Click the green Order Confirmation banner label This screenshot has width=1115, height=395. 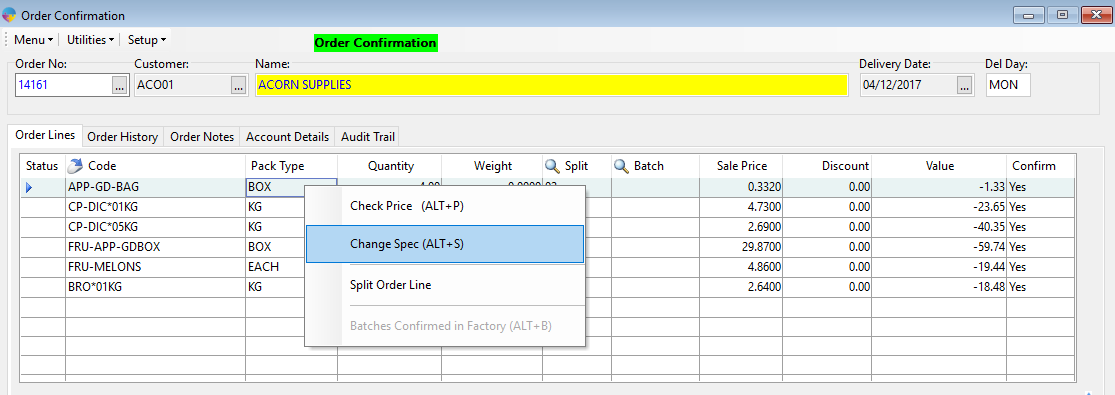[x=375, y=43]
